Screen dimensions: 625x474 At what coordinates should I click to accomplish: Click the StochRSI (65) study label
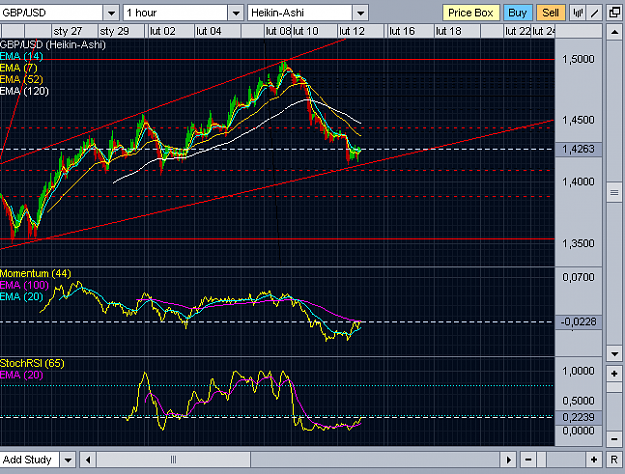(32, 363)
